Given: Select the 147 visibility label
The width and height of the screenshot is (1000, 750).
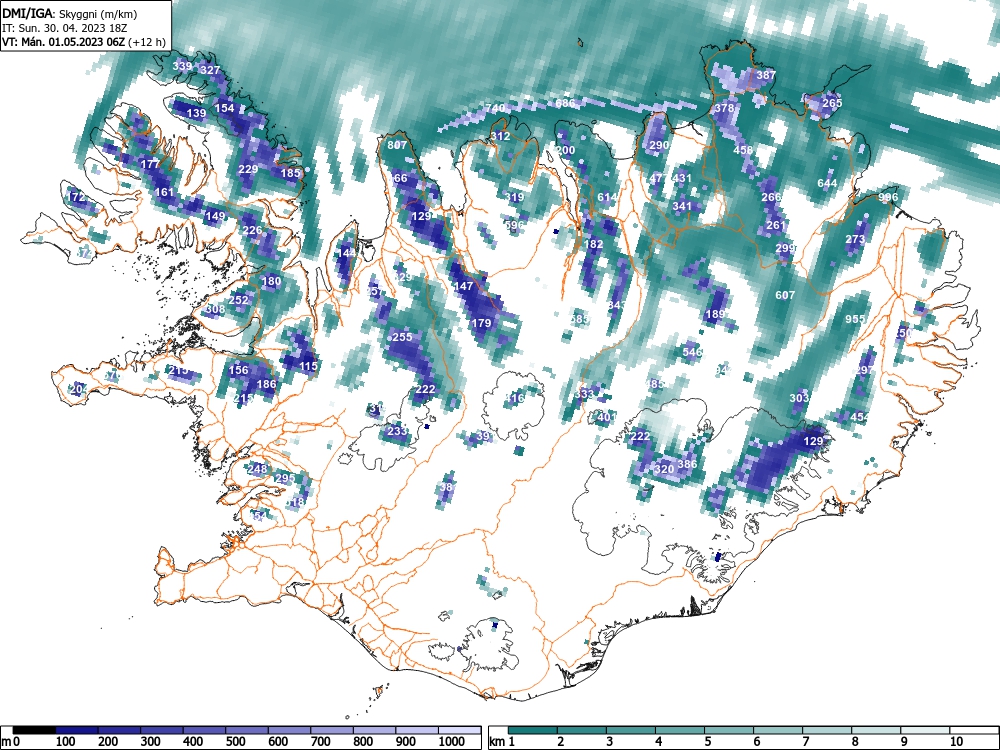Looking at the screenshot, I should tap(463, 286).
